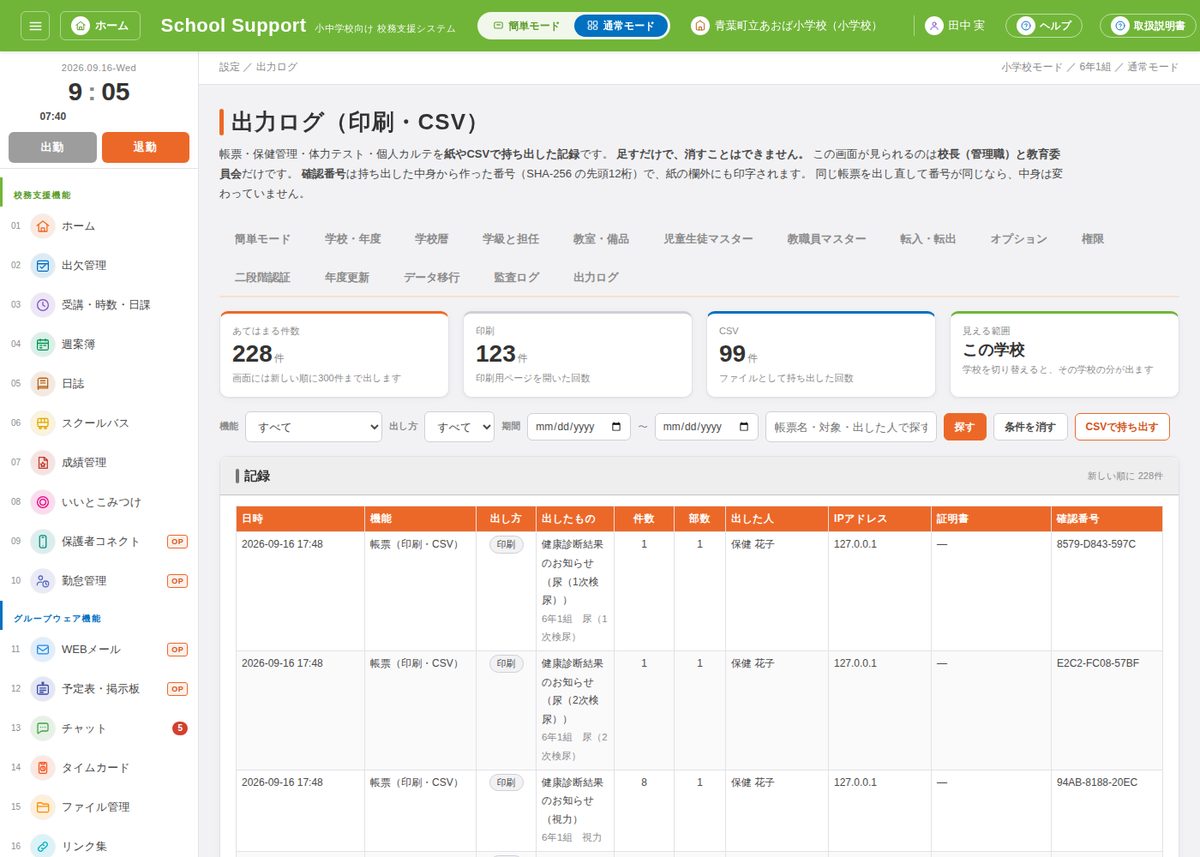Click the 帳票名・対象 search field

851,427
